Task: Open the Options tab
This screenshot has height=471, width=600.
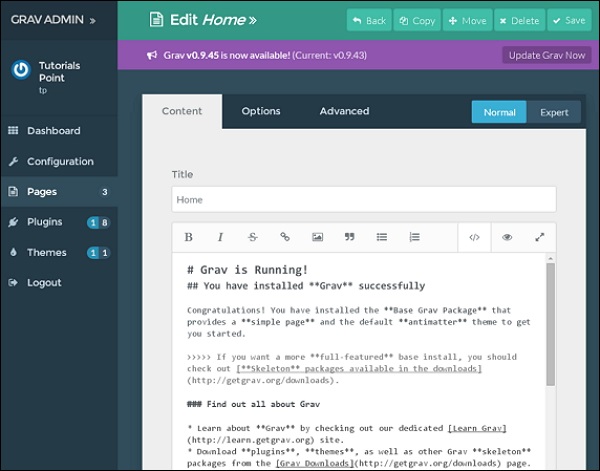Action: pos(261,111)
